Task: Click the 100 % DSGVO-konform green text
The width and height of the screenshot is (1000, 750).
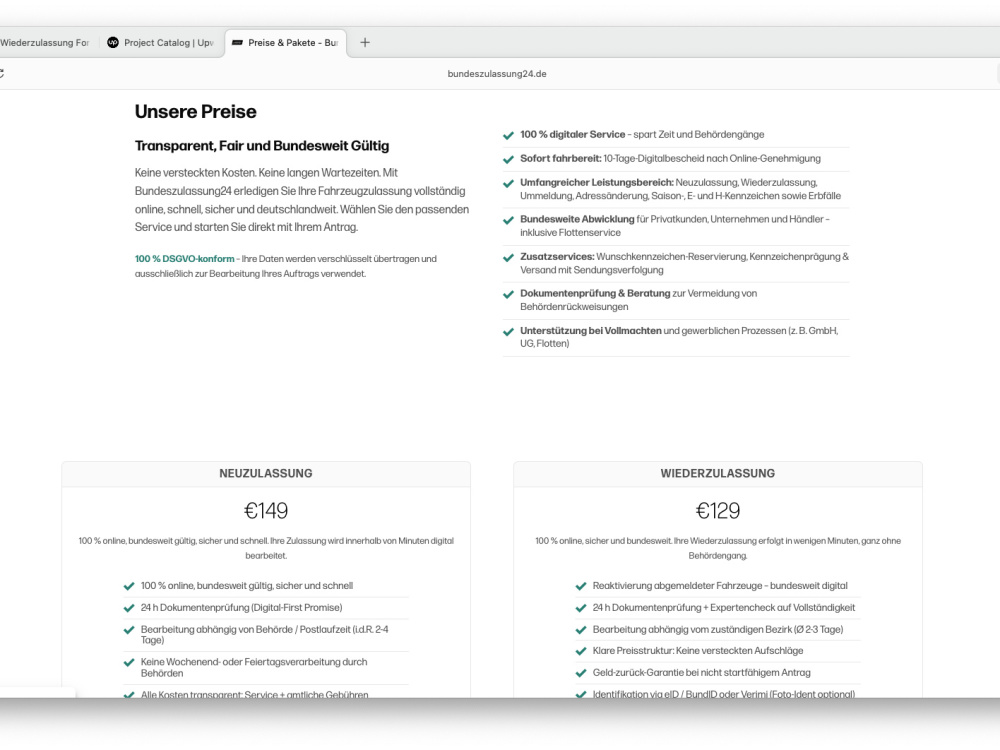Action: [184, 259]
